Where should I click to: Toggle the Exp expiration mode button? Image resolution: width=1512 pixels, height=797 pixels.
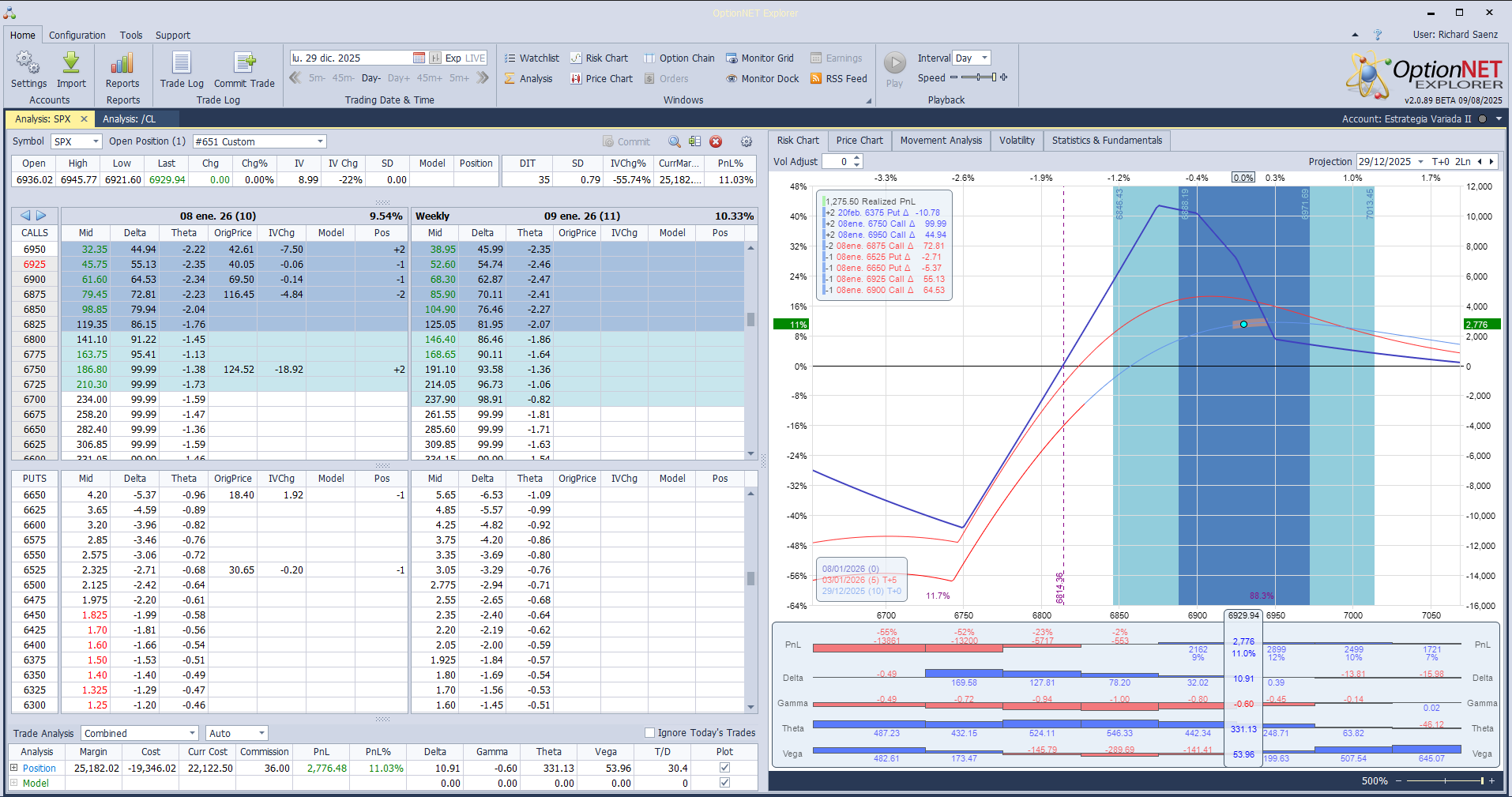coord(453,58)
